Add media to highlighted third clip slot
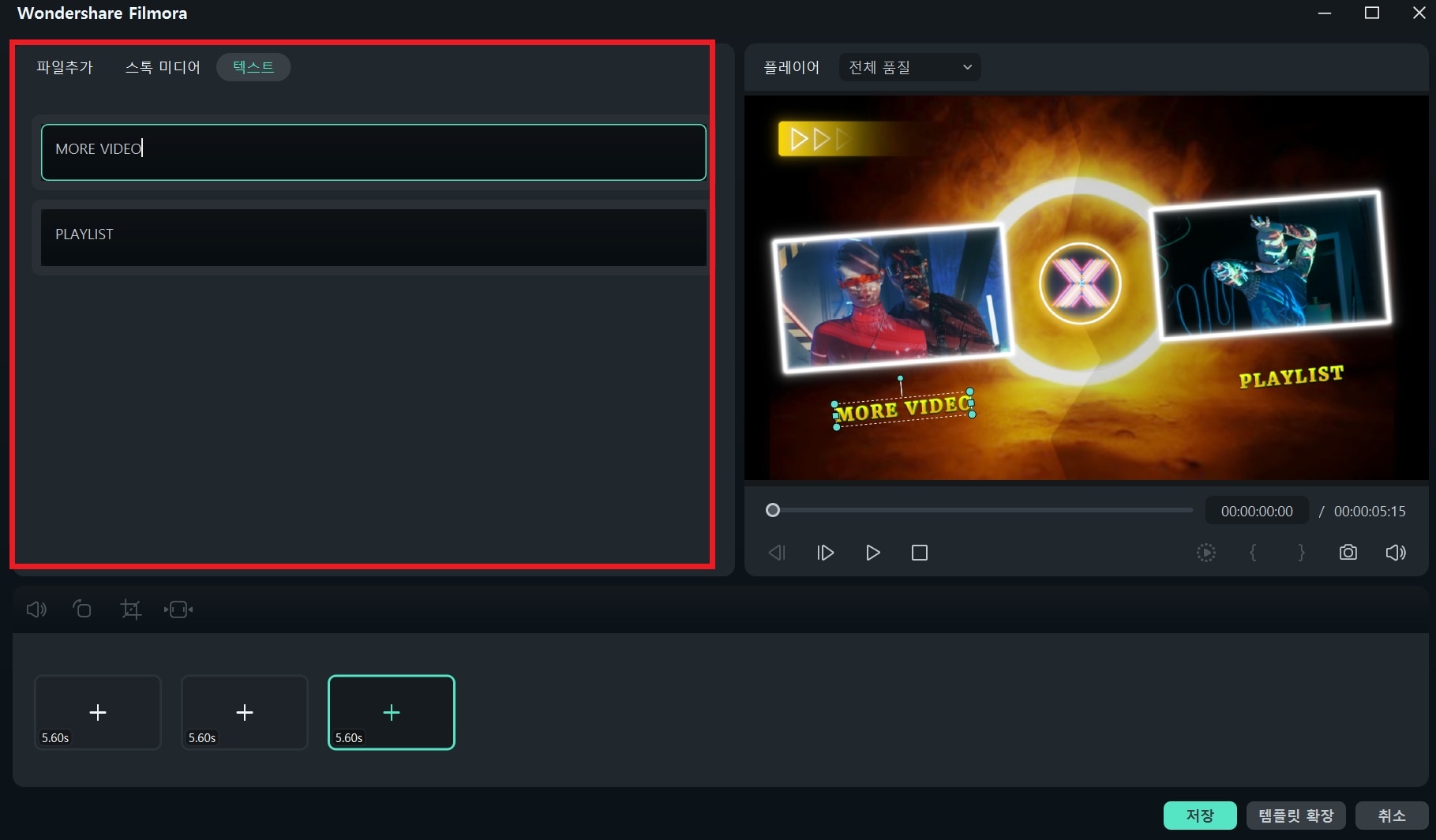 (392, 712)
